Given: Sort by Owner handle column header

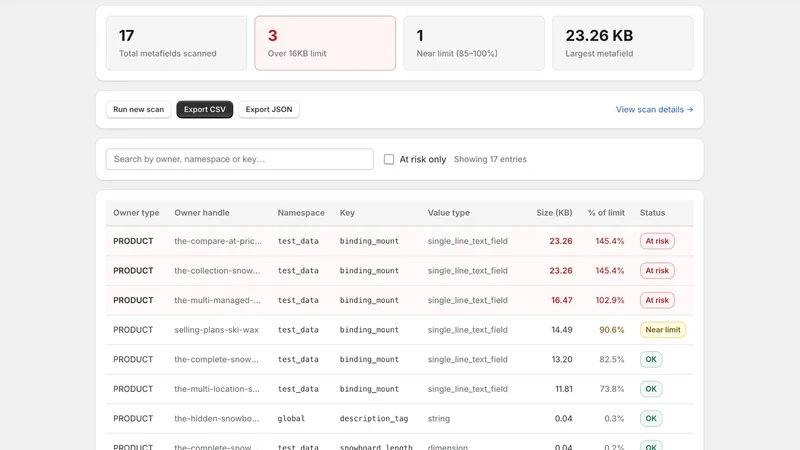Looking at the screenshot, I should 202,213.
